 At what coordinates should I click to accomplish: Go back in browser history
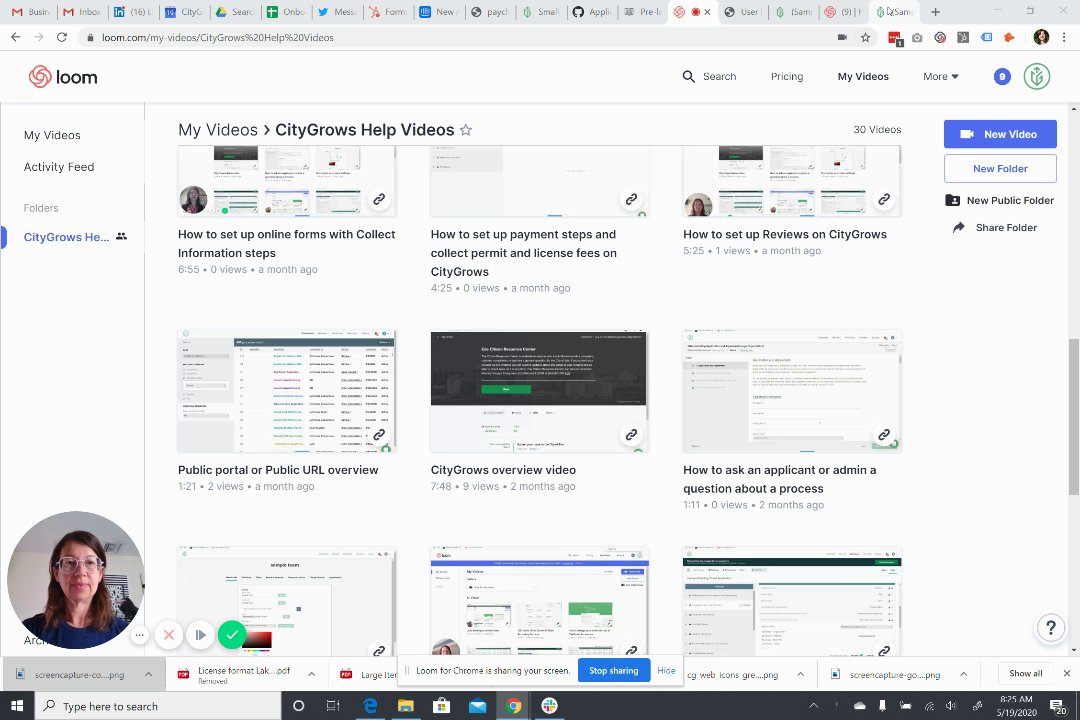pyautogui.click(x=16, y=37)
